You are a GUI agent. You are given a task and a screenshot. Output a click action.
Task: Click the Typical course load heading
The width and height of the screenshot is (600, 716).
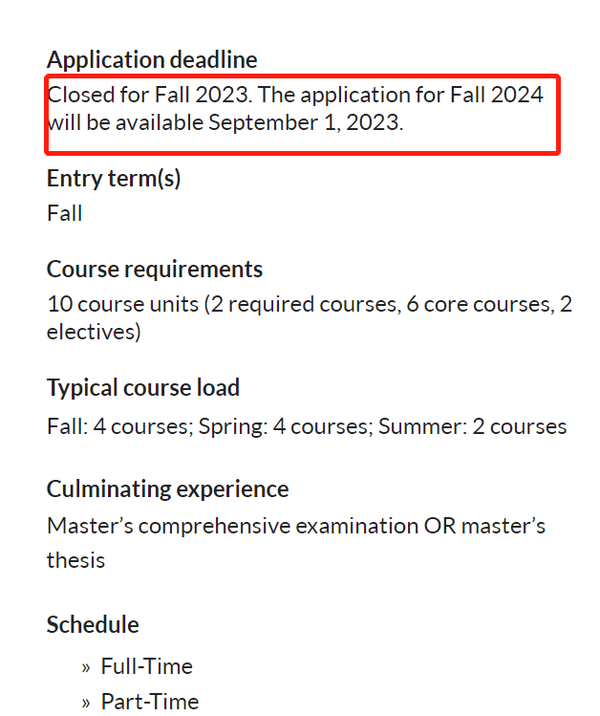(143, 388)
